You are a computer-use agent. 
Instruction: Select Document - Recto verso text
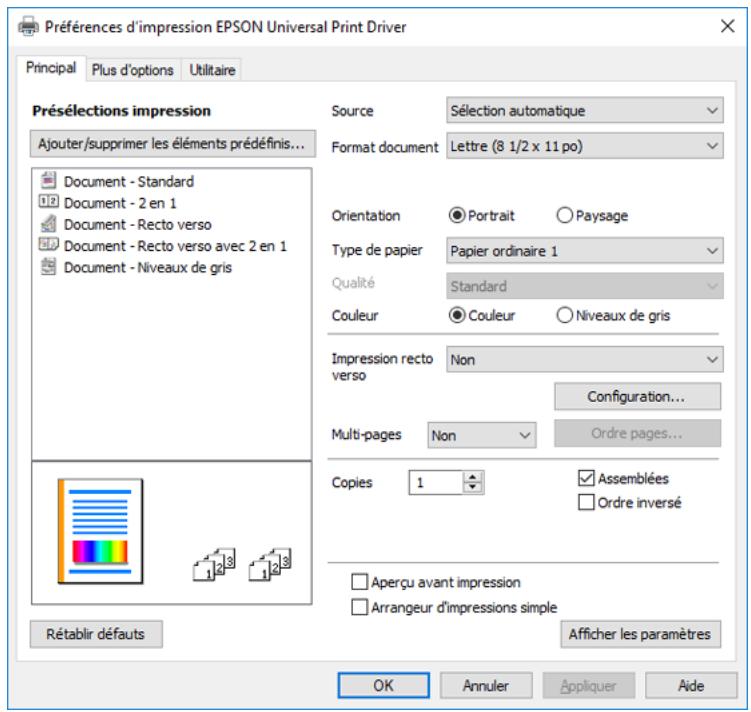(138, 224)
